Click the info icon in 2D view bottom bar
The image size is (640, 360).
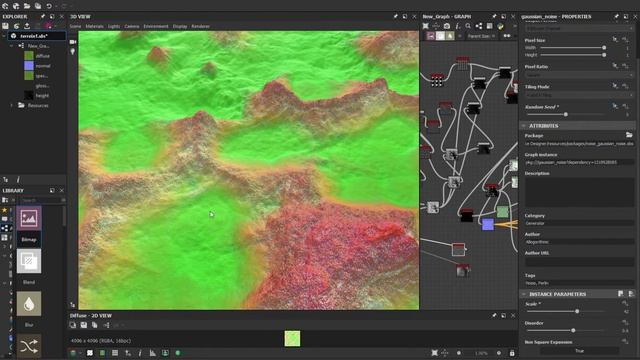[x=140, y=353]
